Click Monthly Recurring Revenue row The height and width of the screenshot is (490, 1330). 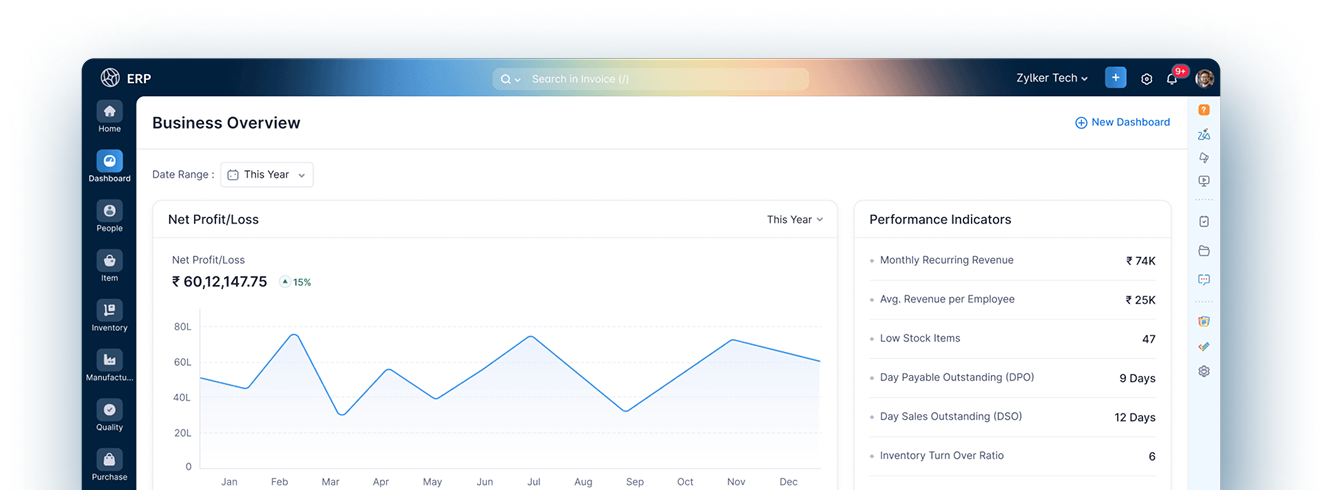1012,260
